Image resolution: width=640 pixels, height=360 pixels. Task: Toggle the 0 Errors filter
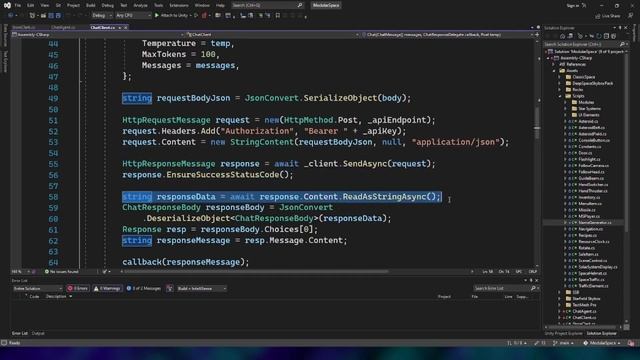click(x=78, y=289)
